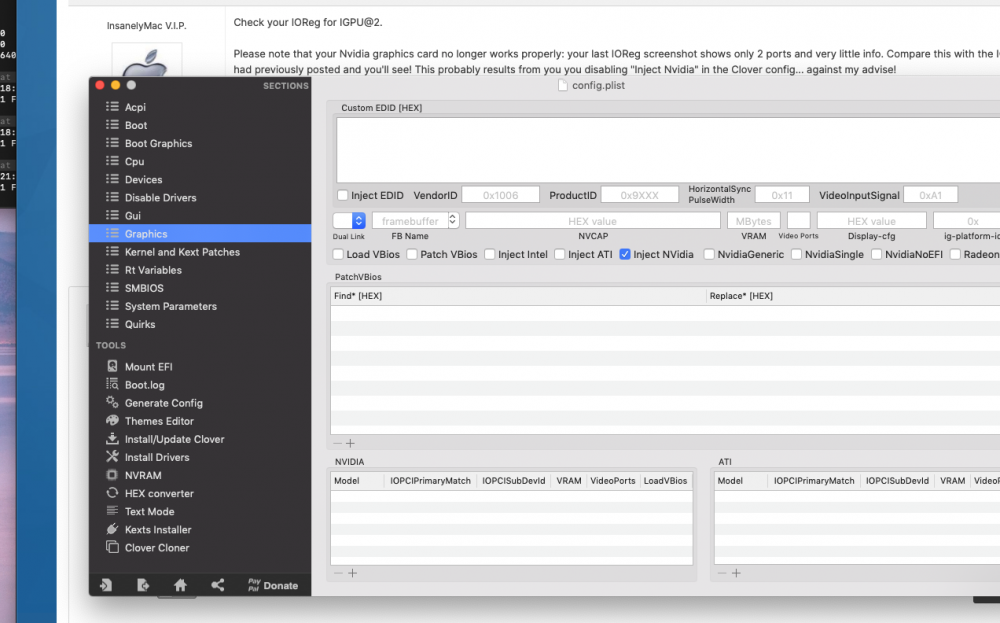Add an NVIDIA table entry with plus

tap(352, 573)
